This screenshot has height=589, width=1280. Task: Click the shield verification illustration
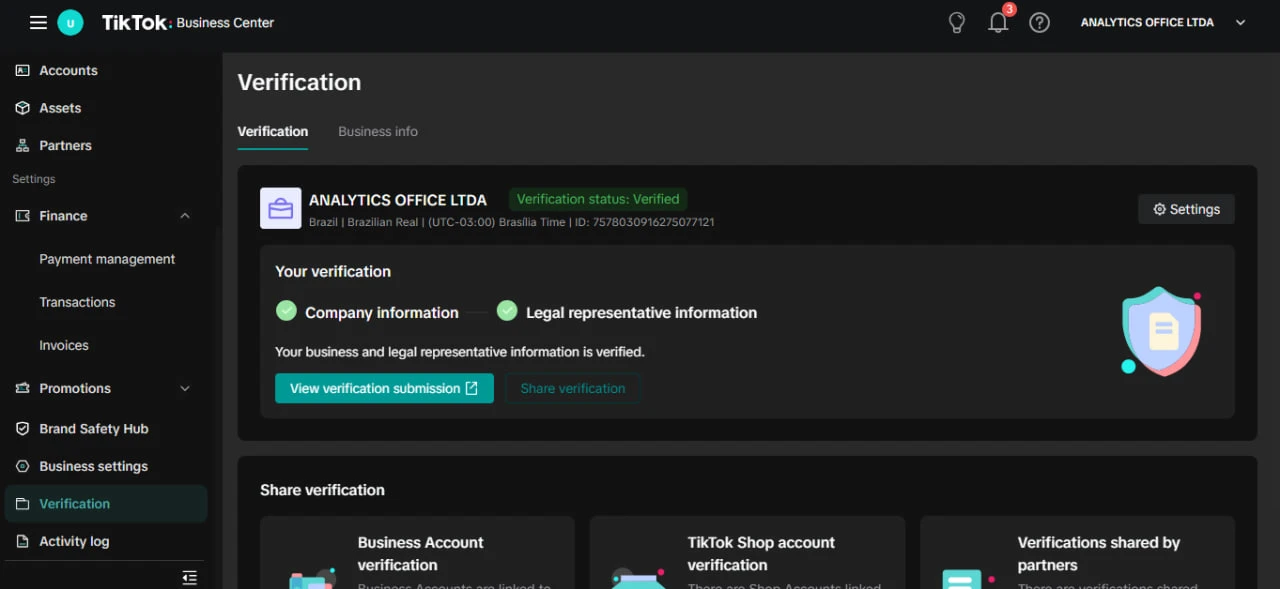tap(1162, 331)
